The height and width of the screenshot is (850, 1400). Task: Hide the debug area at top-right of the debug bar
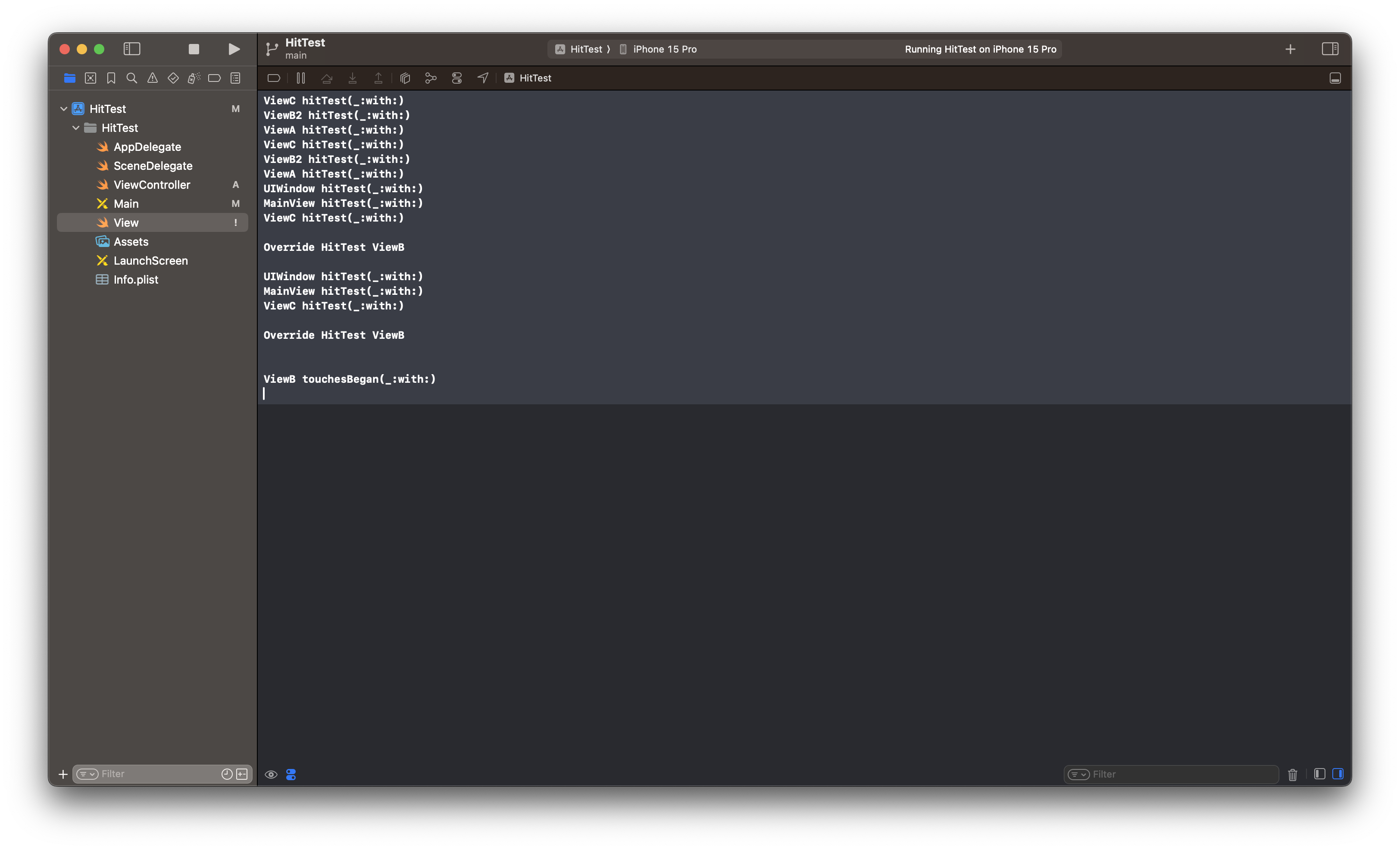pyautogui.click(x=1334, y=78)
